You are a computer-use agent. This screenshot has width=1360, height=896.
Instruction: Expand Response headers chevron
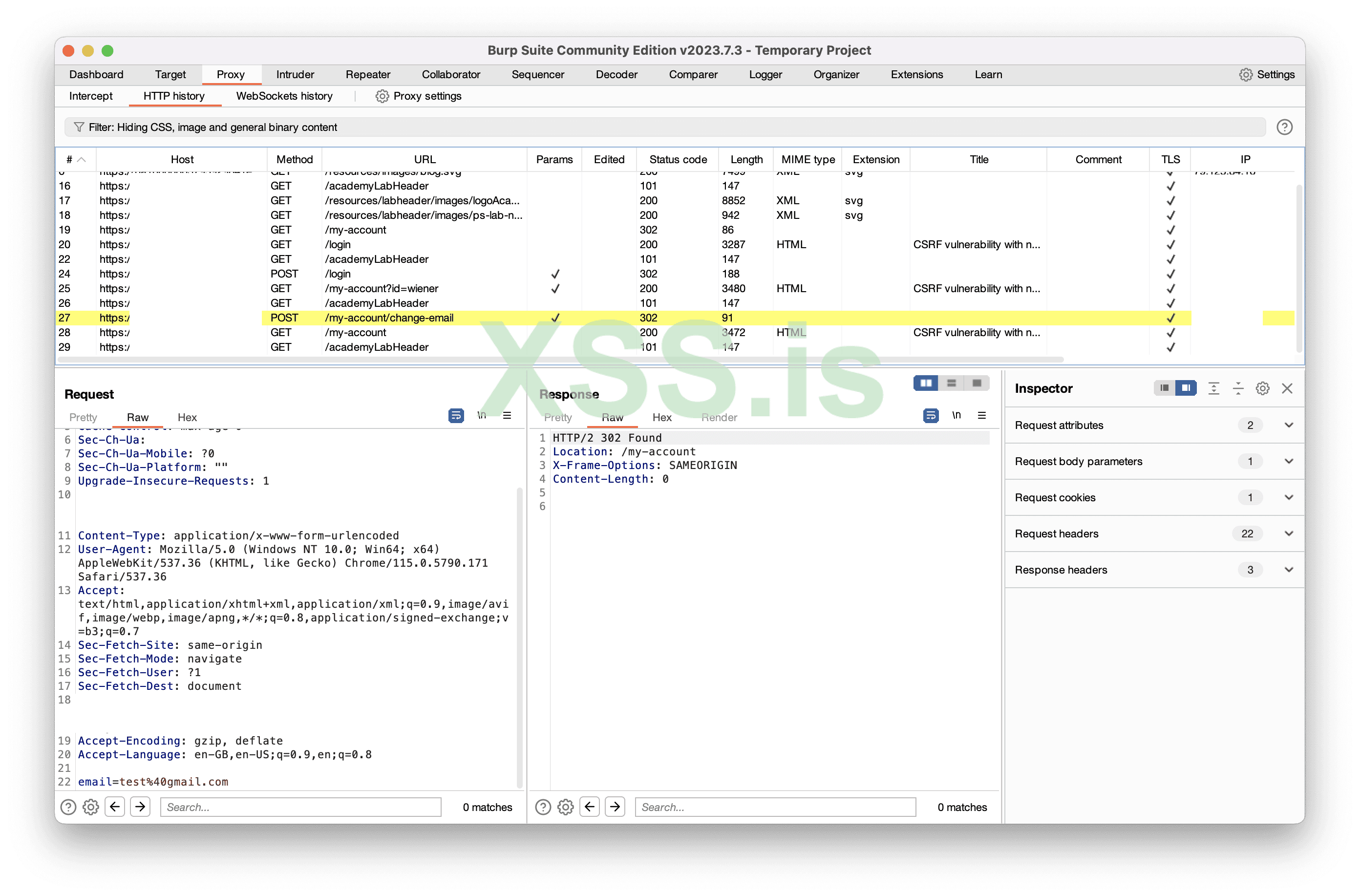point(1289,570)
